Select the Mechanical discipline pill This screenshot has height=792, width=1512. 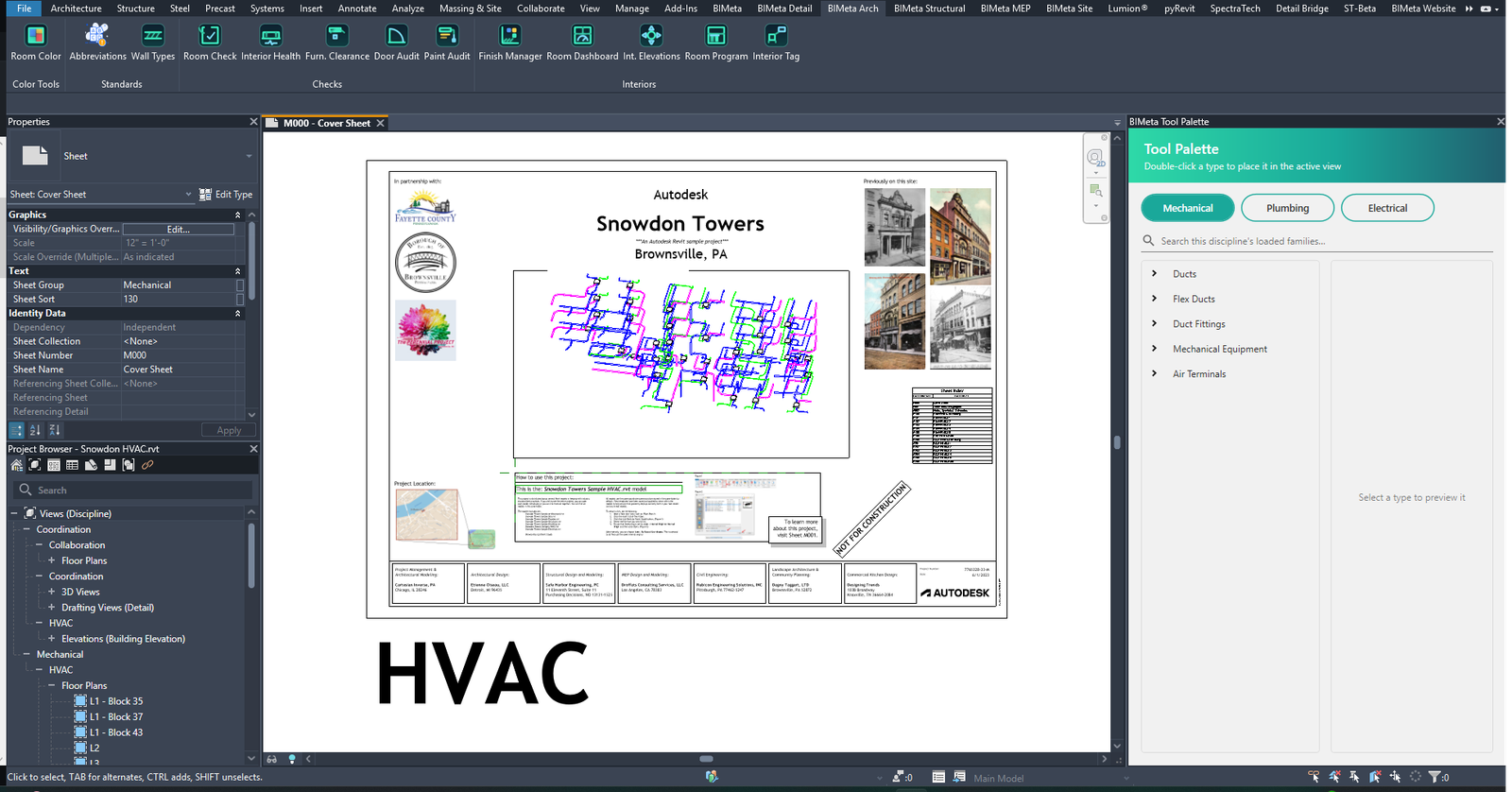1188,208
